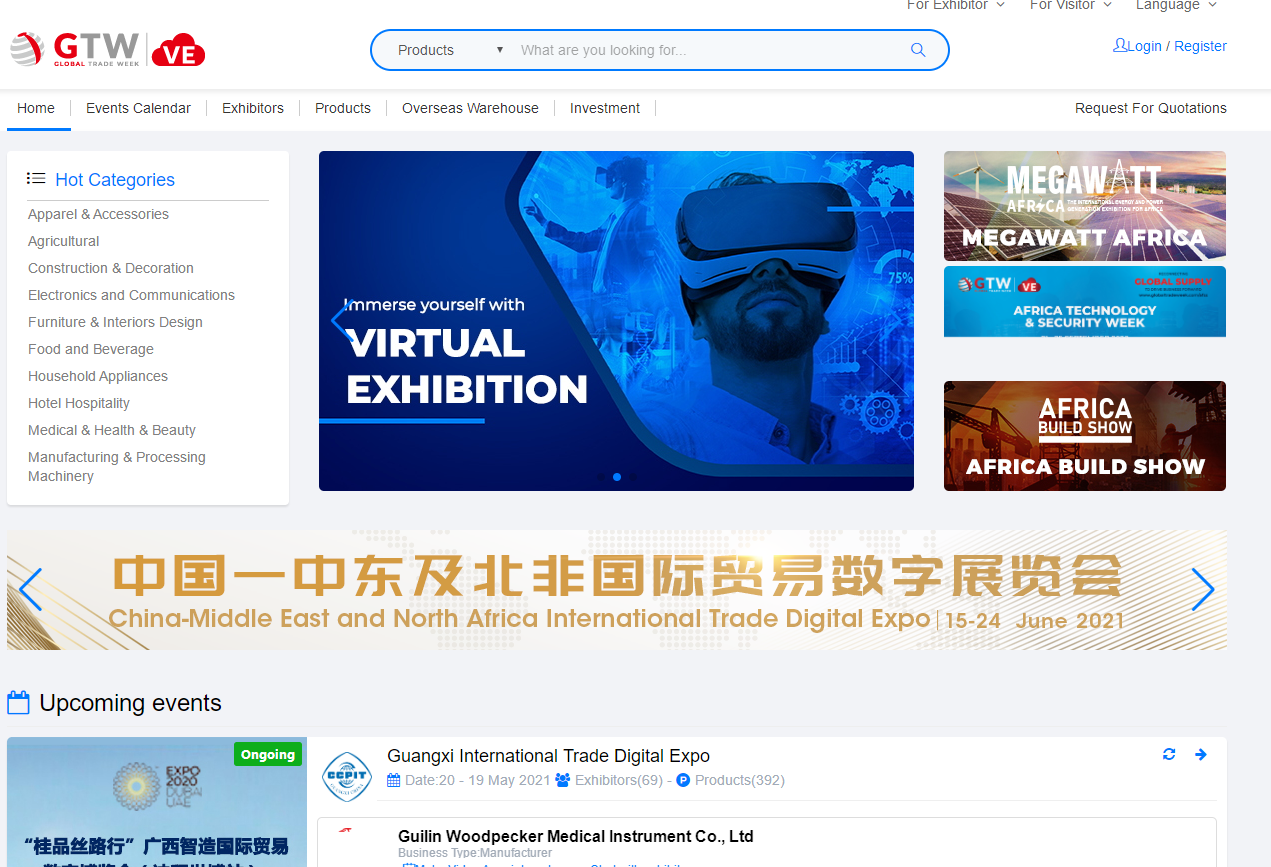The width and height of the screenshot is (1271, 867).
Task: Click the arrow icon on Guangxi Expo
Action: tap(1201, 754)
